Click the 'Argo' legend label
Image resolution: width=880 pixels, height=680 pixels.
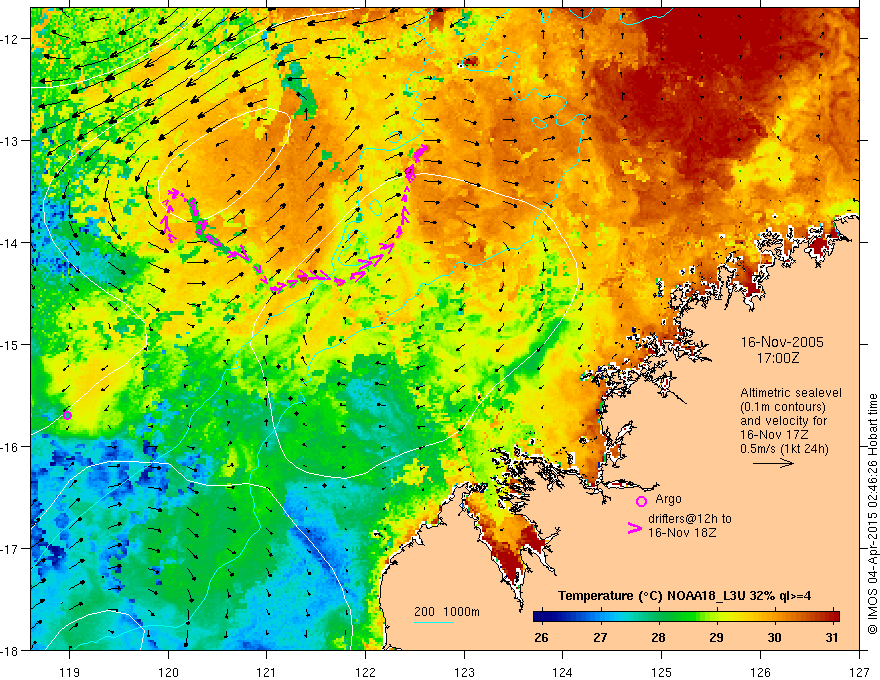pyautogui.click(x=668, y=499)
